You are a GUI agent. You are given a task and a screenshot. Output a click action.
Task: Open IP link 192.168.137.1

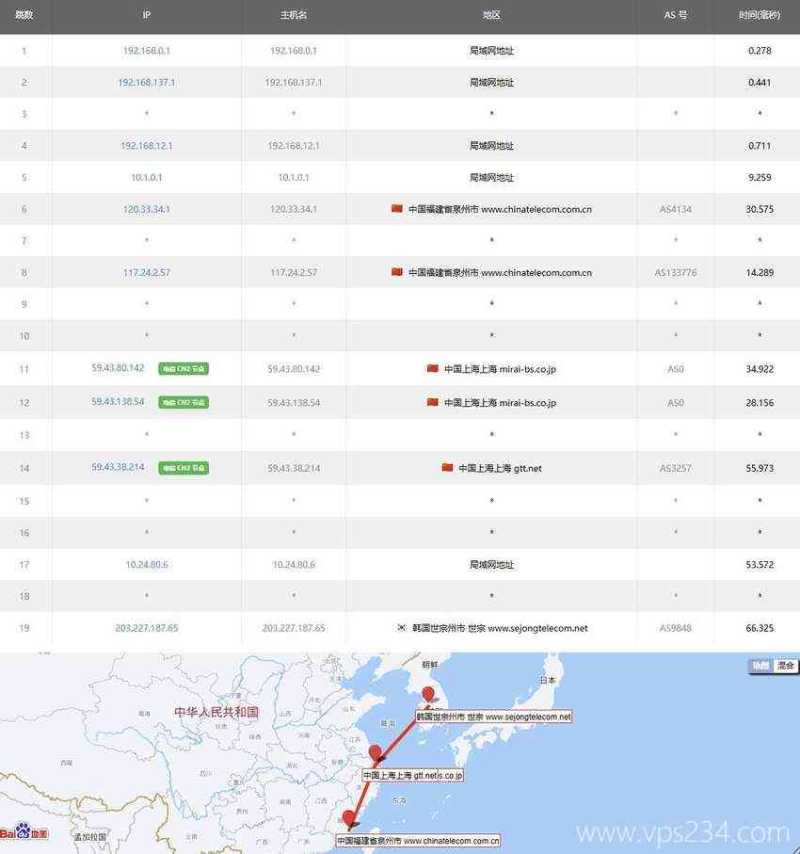[146, 82]
